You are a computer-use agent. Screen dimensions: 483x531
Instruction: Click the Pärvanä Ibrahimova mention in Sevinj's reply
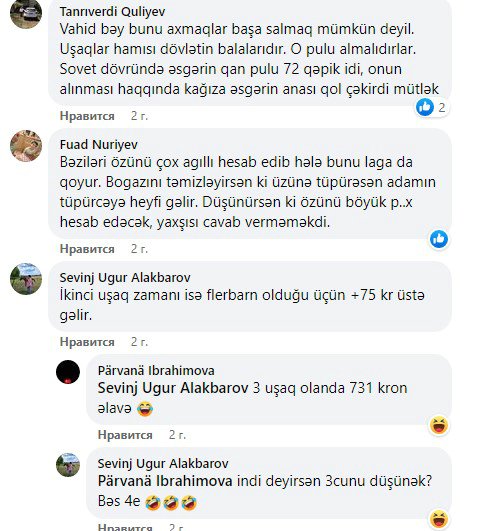coord(165,481)
